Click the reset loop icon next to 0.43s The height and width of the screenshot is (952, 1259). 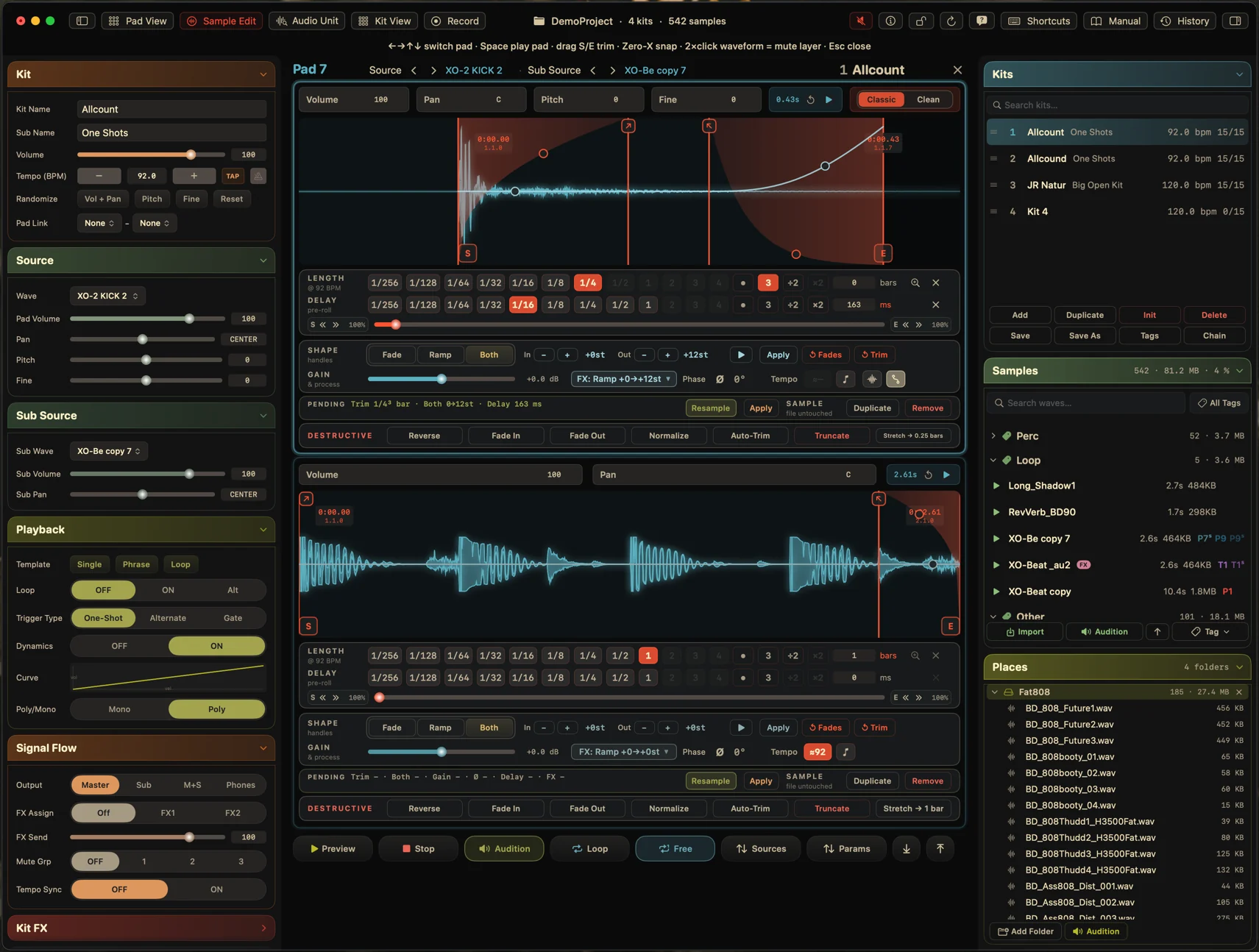tap(811, 99)
